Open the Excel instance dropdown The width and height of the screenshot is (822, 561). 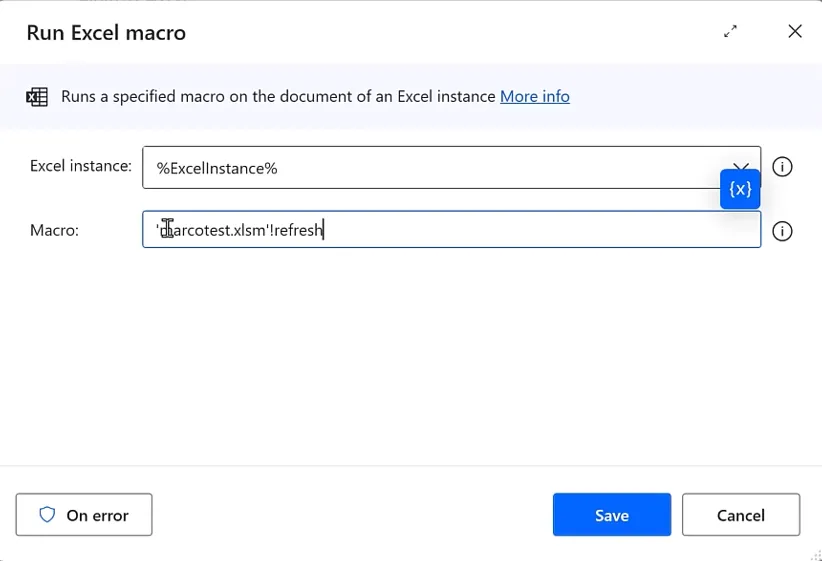[740, 166]
